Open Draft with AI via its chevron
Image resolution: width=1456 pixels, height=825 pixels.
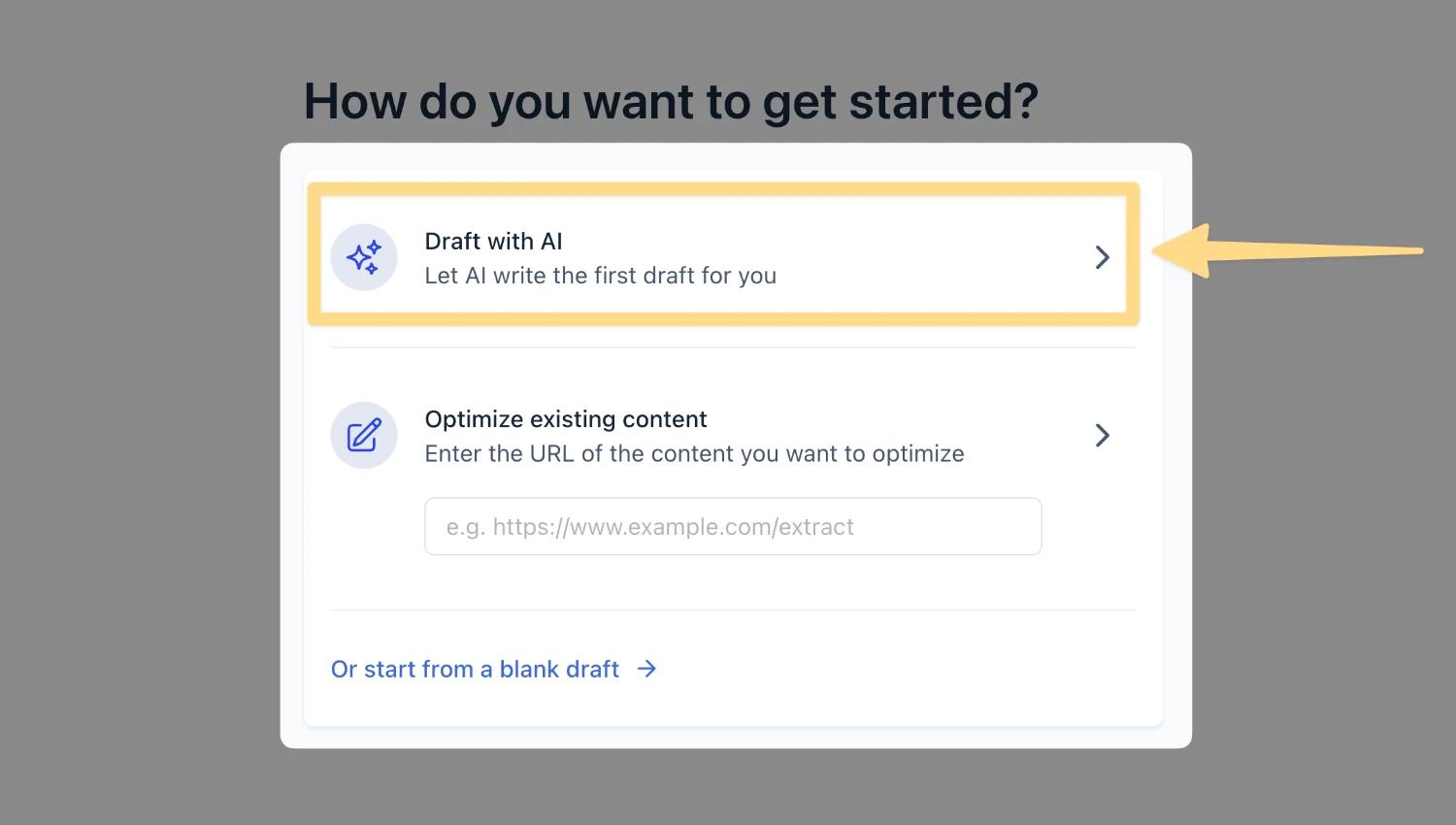1102,257
